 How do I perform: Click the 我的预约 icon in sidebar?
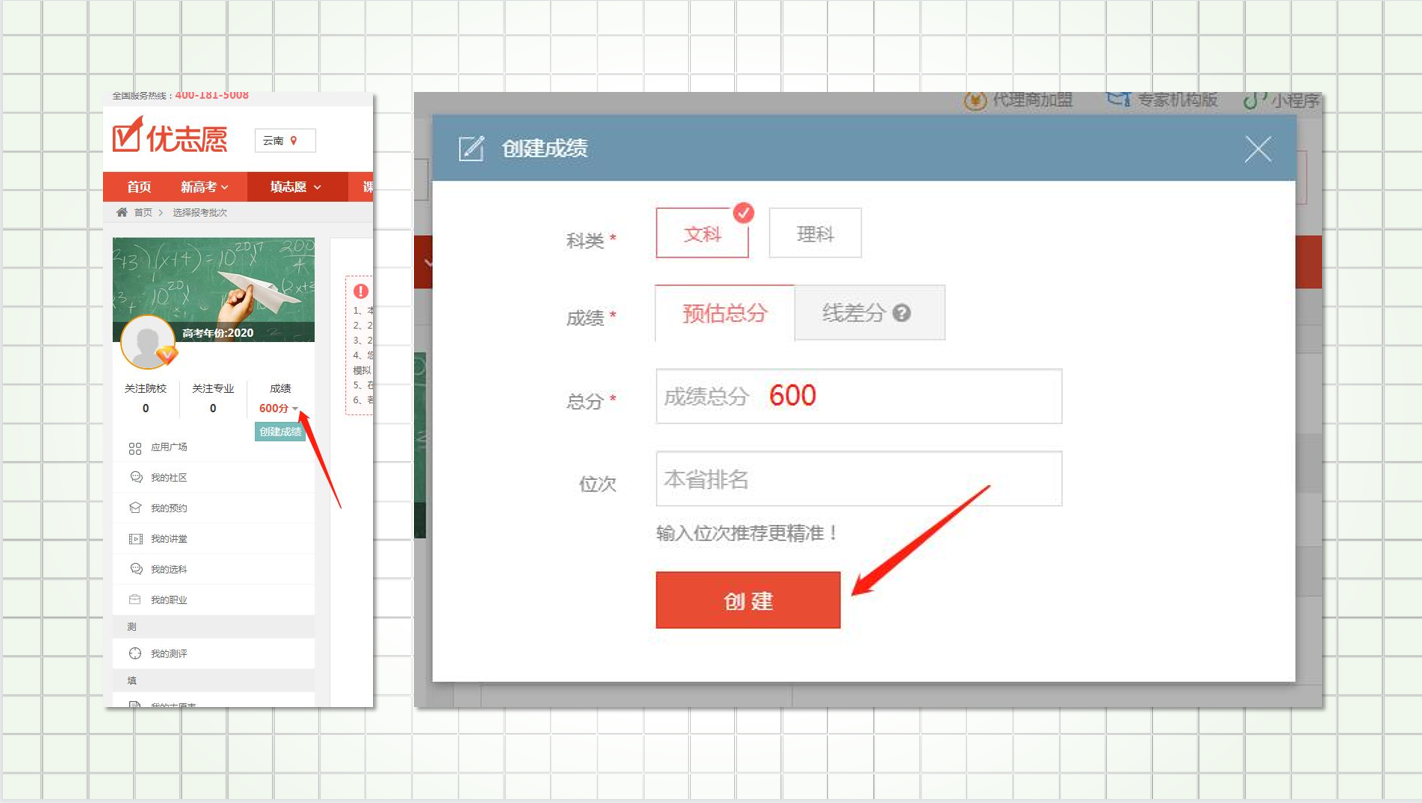point(135,508)
